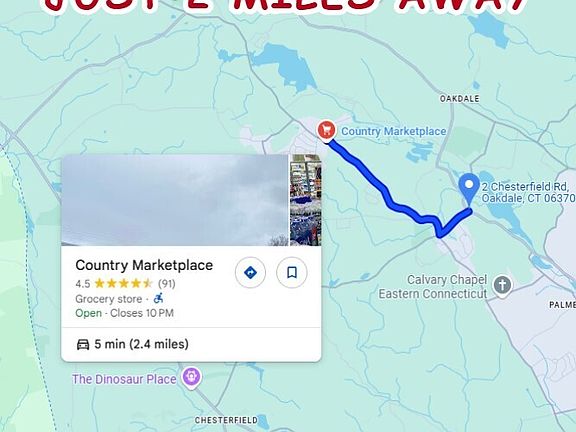Click the red shopping cart map pin
This screenshot has height=432, width=576.
tap(326, 131)
